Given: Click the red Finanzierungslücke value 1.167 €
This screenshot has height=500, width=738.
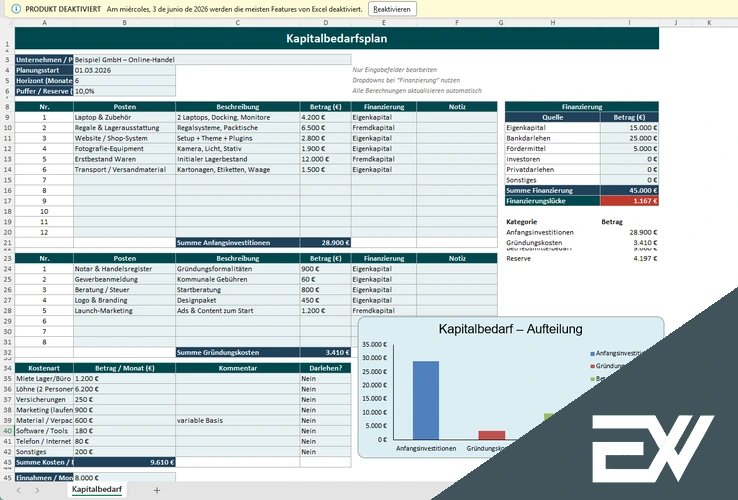Looking at the screenshot, I should pos(629,201).
